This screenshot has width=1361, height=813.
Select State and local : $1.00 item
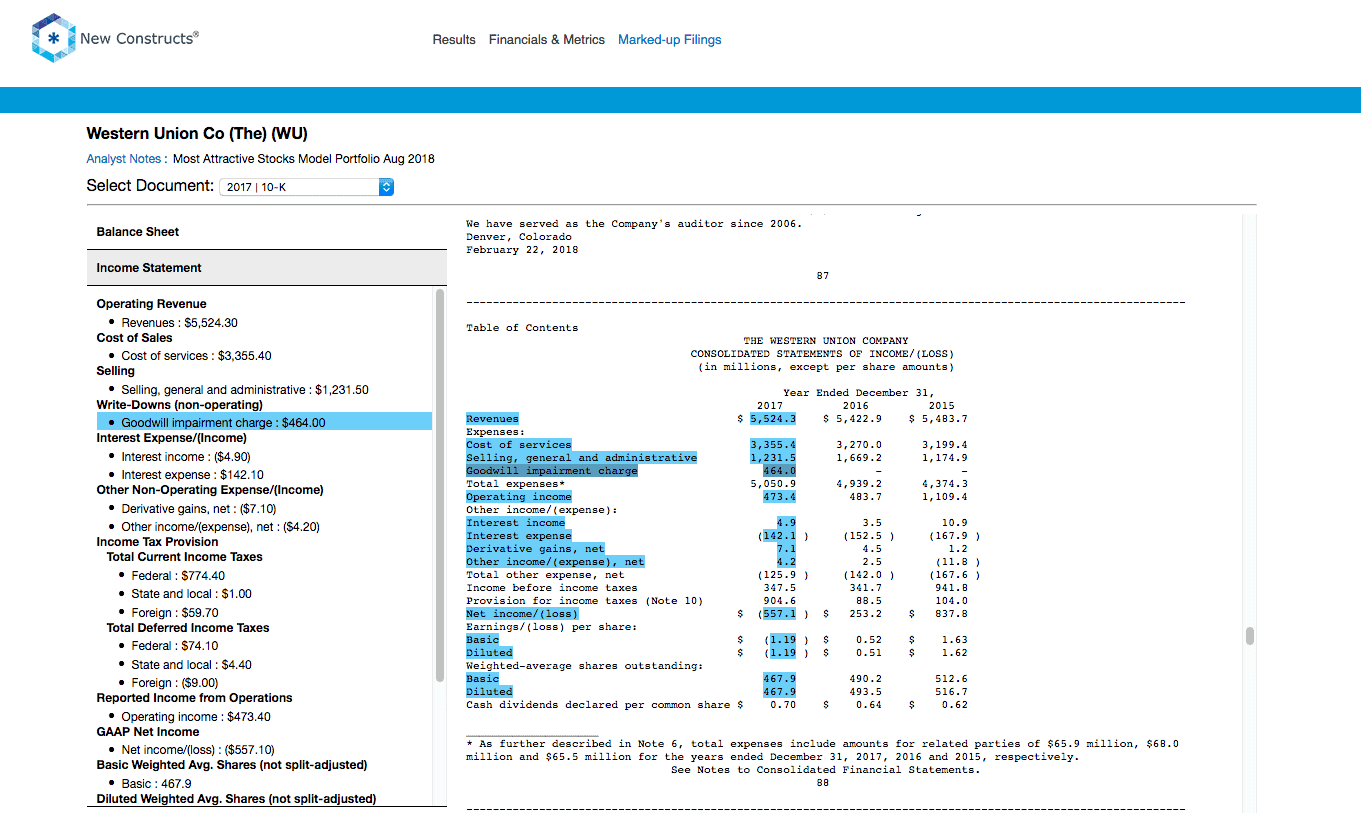pos(191,594)
